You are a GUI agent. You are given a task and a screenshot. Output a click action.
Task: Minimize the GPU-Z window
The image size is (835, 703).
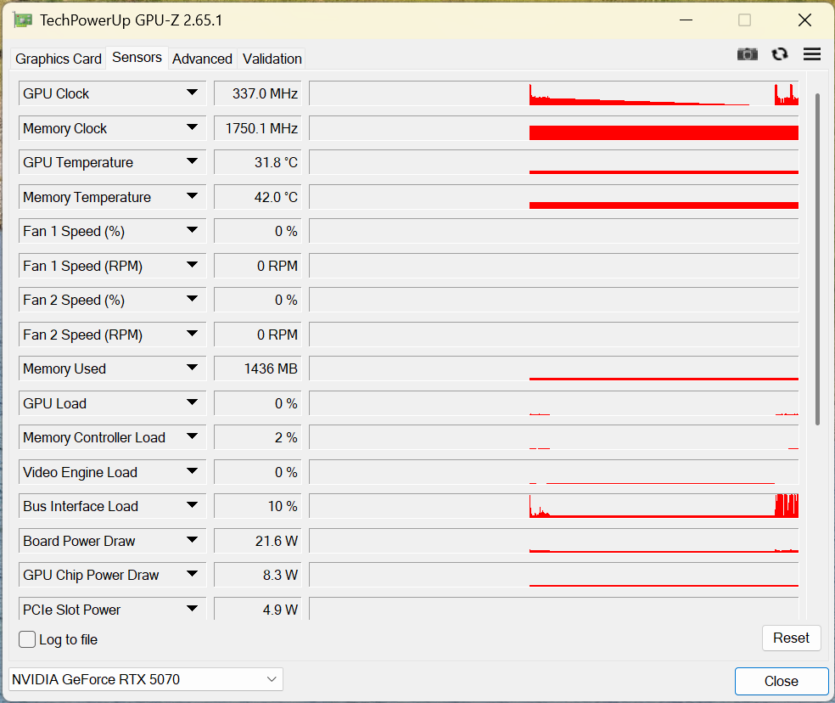[x=686, y=20]
